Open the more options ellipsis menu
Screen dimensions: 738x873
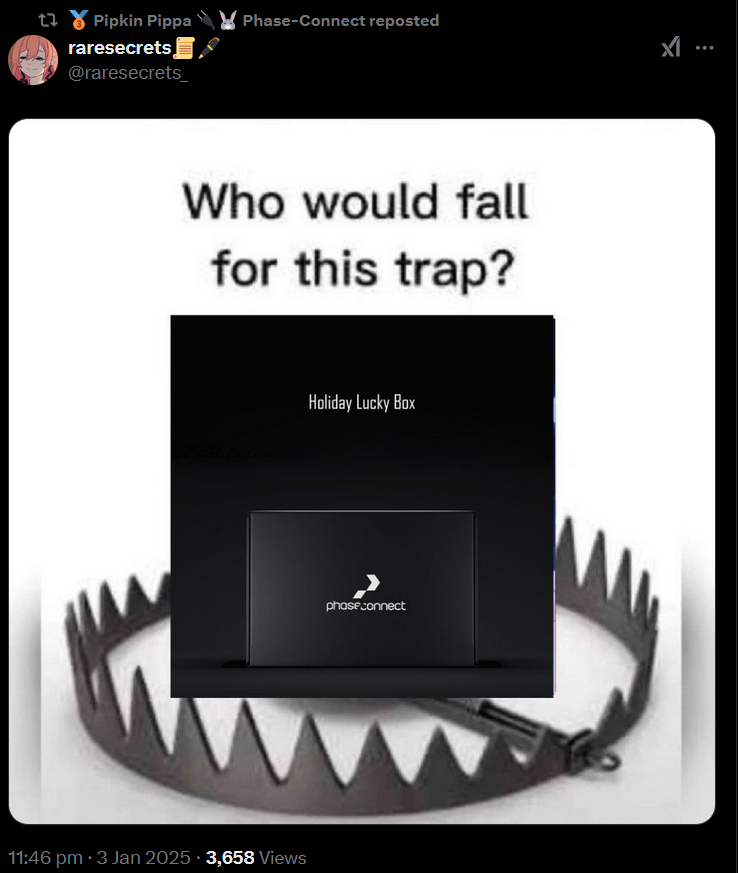tap(705, 48)
